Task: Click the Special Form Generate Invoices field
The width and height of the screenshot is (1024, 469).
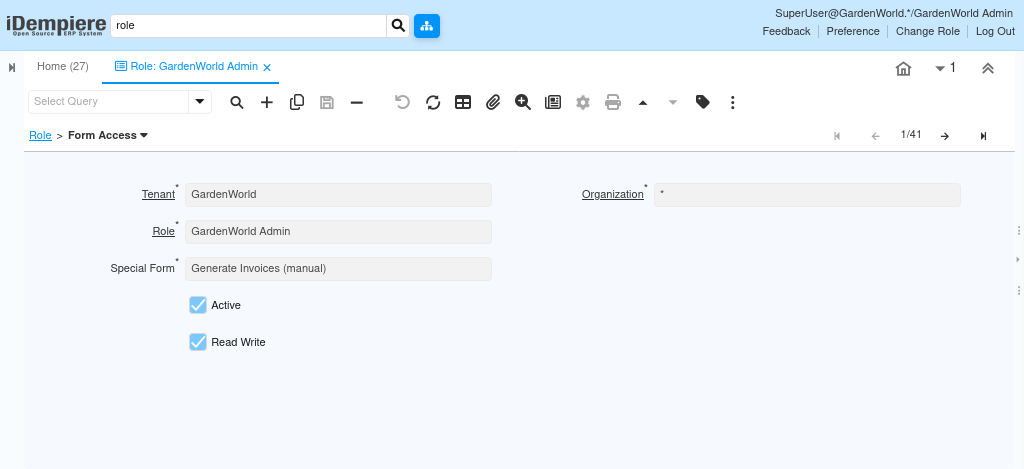Action: pyautogui.click(x=338, y=268)
